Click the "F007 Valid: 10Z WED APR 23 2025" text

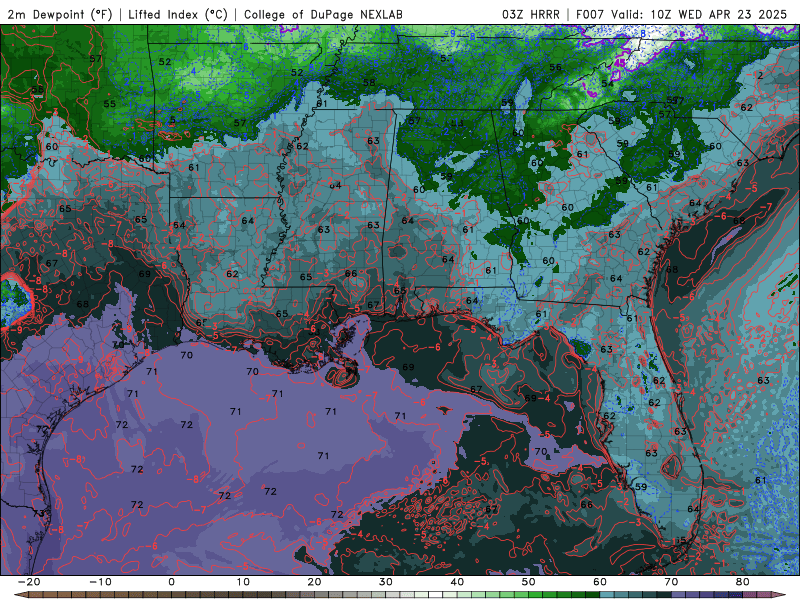(x=681, y=14)
